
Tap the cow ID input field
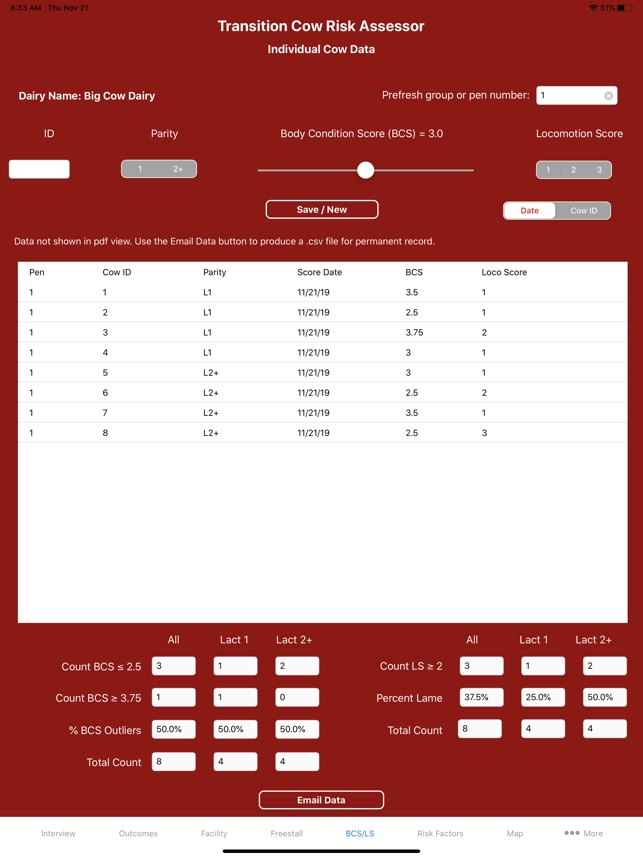pyautogui.click(x=39, y=169)
